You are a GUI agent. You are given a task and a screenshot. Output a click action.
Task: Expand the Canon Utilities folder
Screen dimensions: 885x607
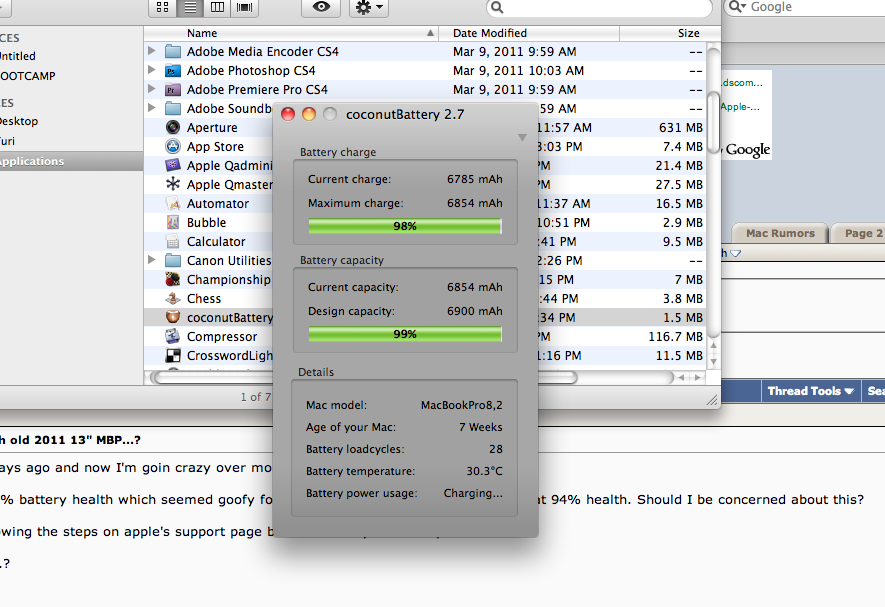click(151, 260)
